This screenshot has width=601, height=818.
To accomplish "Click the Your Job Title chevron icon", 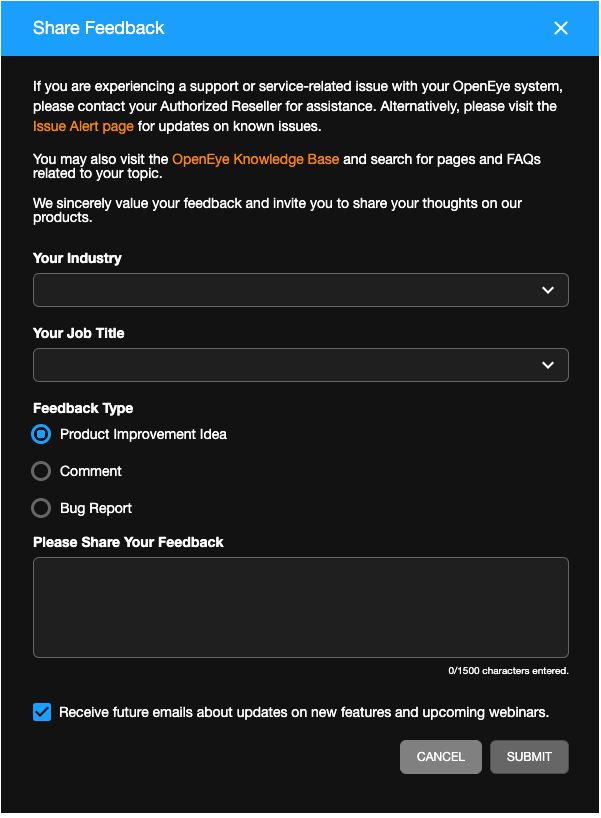I will 548,365.
